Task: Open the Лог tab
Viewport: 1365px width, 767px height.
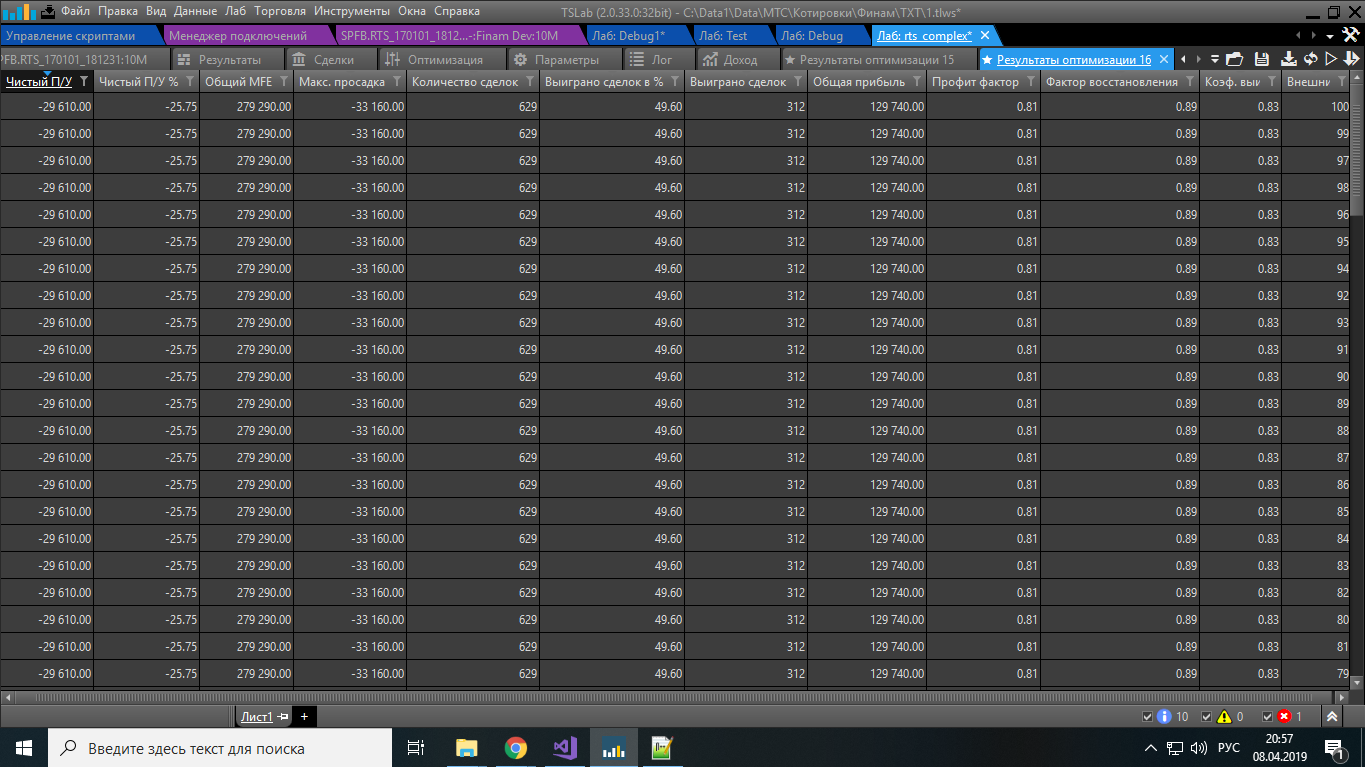Action: [661, 59]
